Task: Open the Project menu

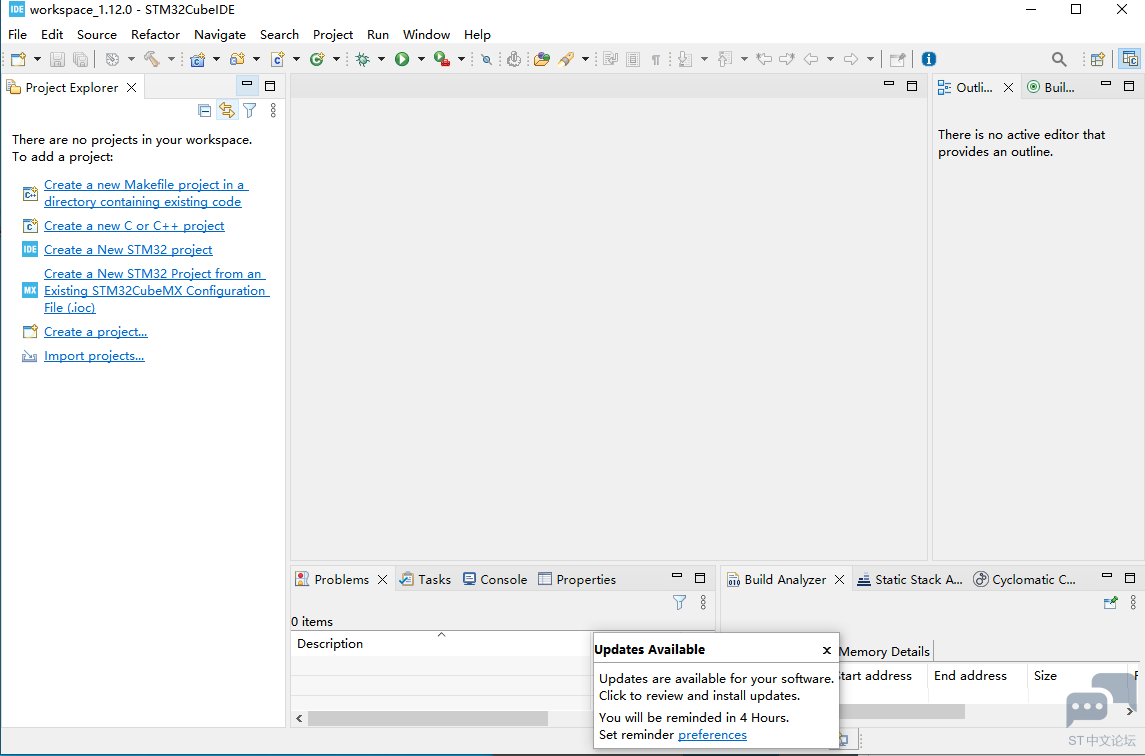Action: click(x=332, y=34)
